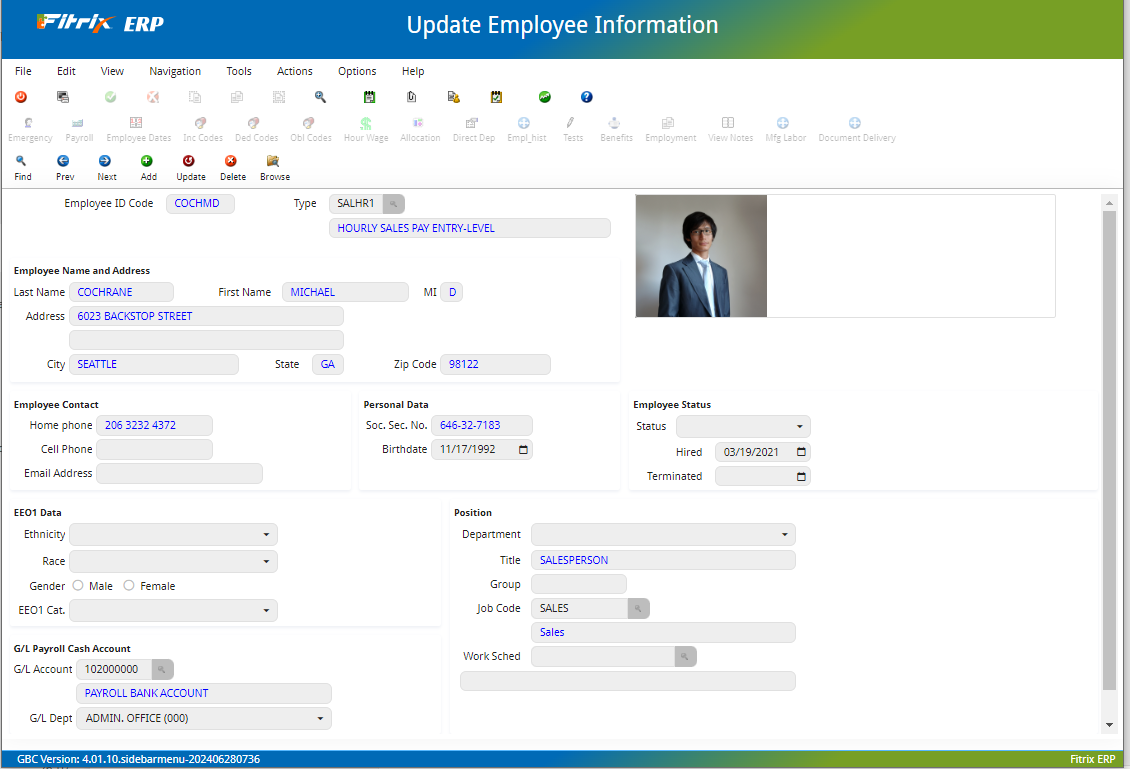Click the Job Code lookup button
1130x769 pixels.
click(637, 608)
